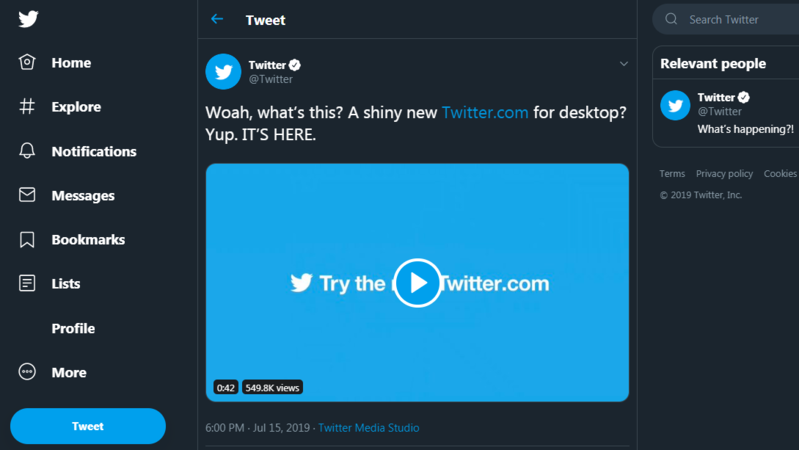Select Twitter under Relevant people
This screenshot has width=799, height=450.
tap(716, 98)
